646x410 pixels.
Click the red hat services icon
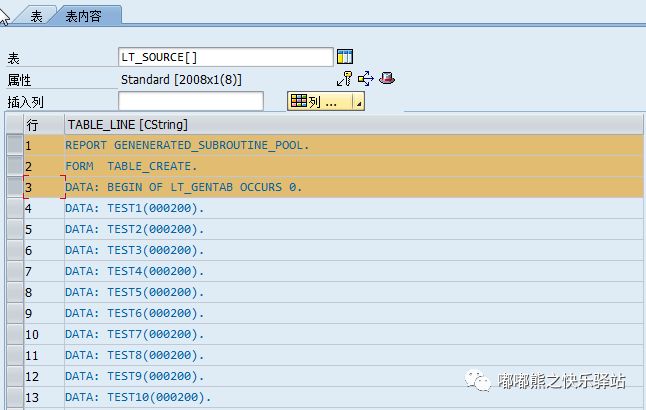pos(387,78)
